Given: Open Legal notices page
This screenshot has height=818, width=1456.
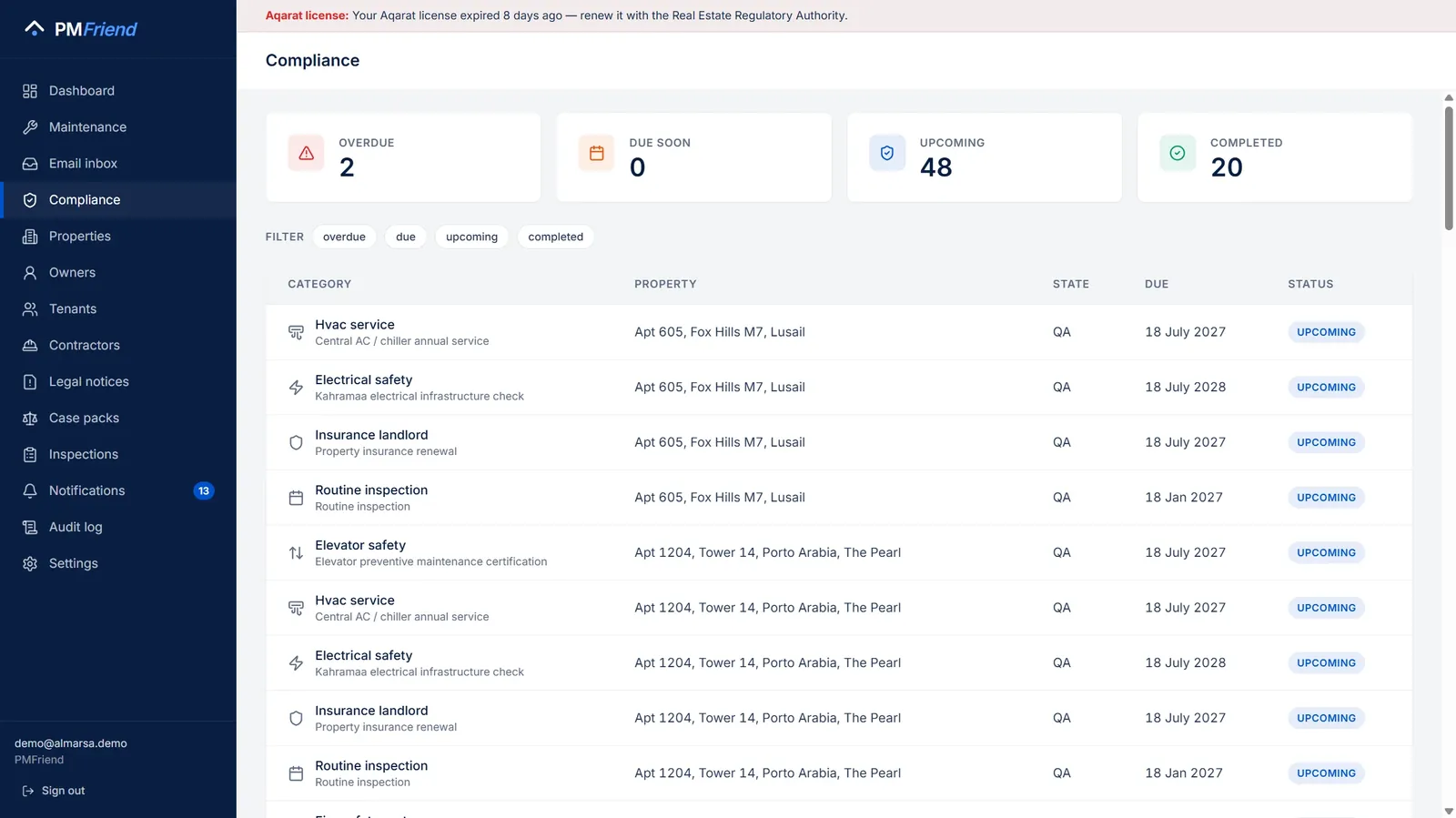Looking at the screenshot, I should [x=118, y=382].
